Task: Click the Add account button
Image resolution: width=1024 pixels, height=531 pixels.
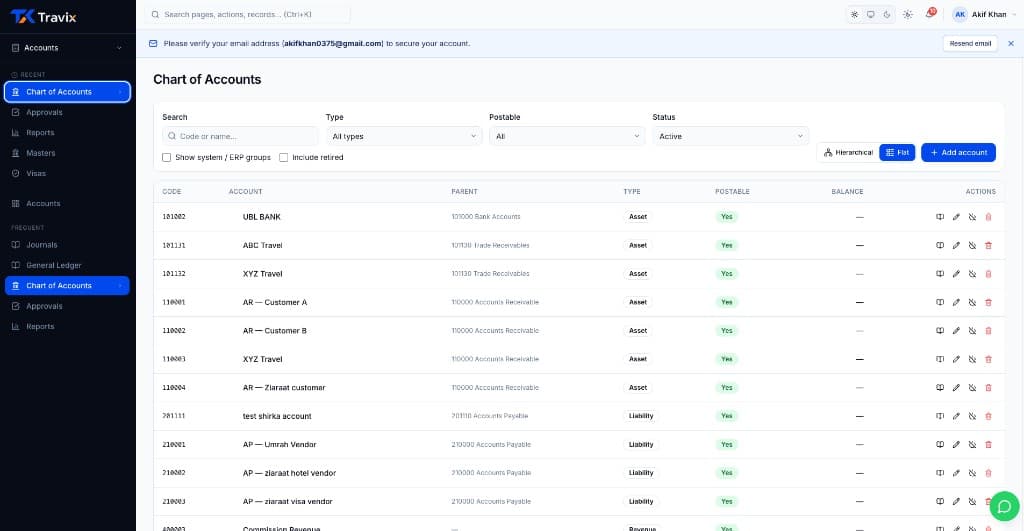Action: pos(958,153)
